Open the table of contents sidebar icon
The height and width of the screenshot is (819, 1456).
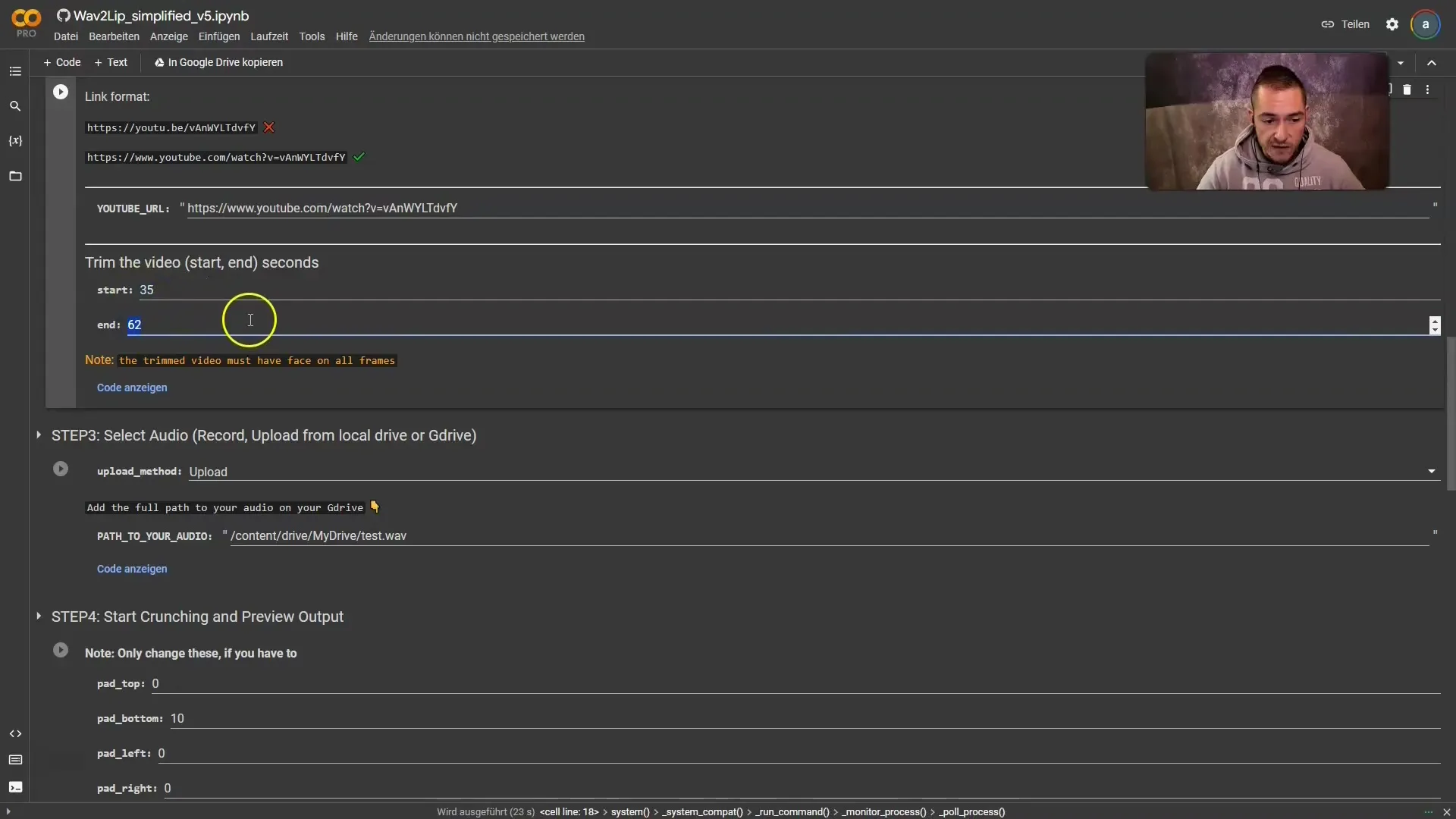click(15, 71)
